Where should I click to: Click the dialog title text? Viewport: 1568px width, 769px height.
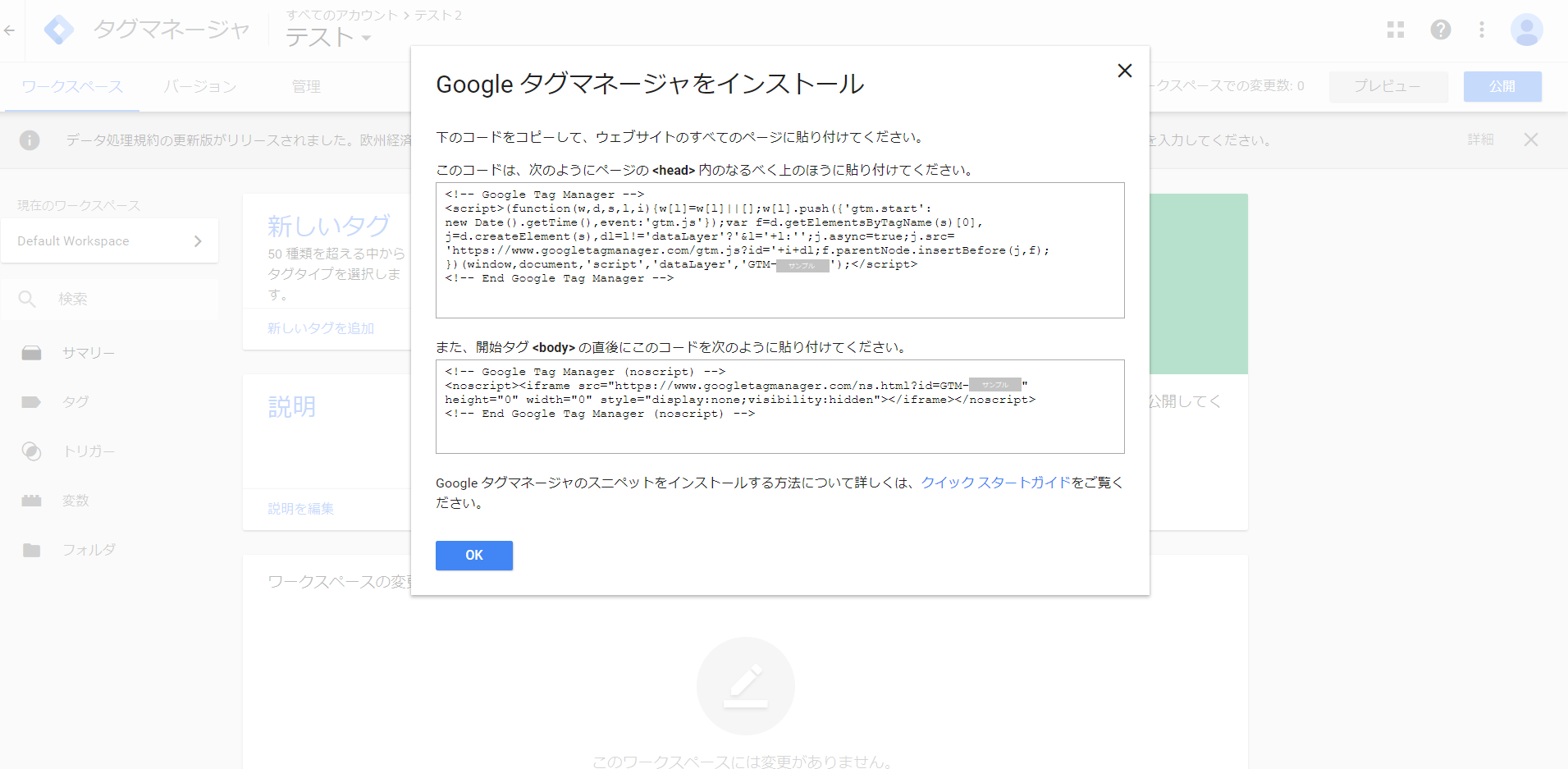pyautogui.click(x=650, y=84)
